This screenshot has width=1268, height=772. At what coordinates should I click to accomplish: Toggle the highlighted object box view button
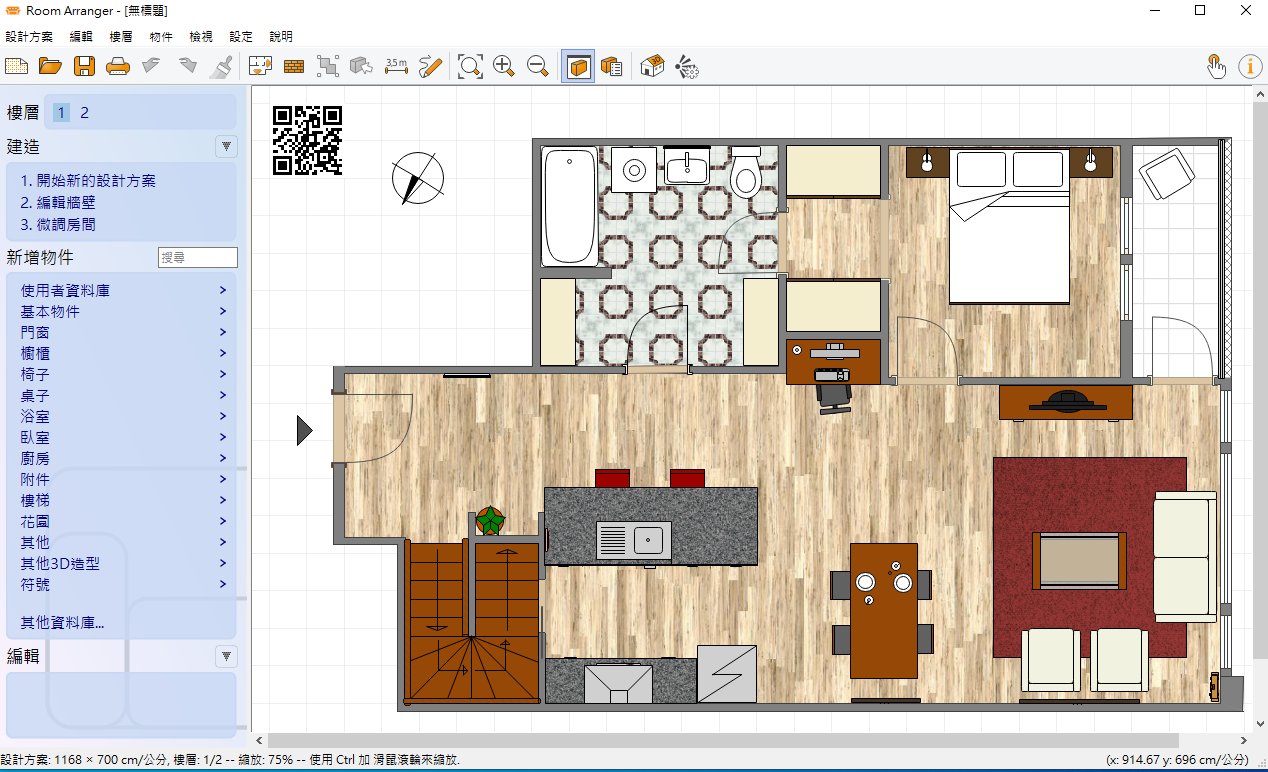click(x=578, y=67)
